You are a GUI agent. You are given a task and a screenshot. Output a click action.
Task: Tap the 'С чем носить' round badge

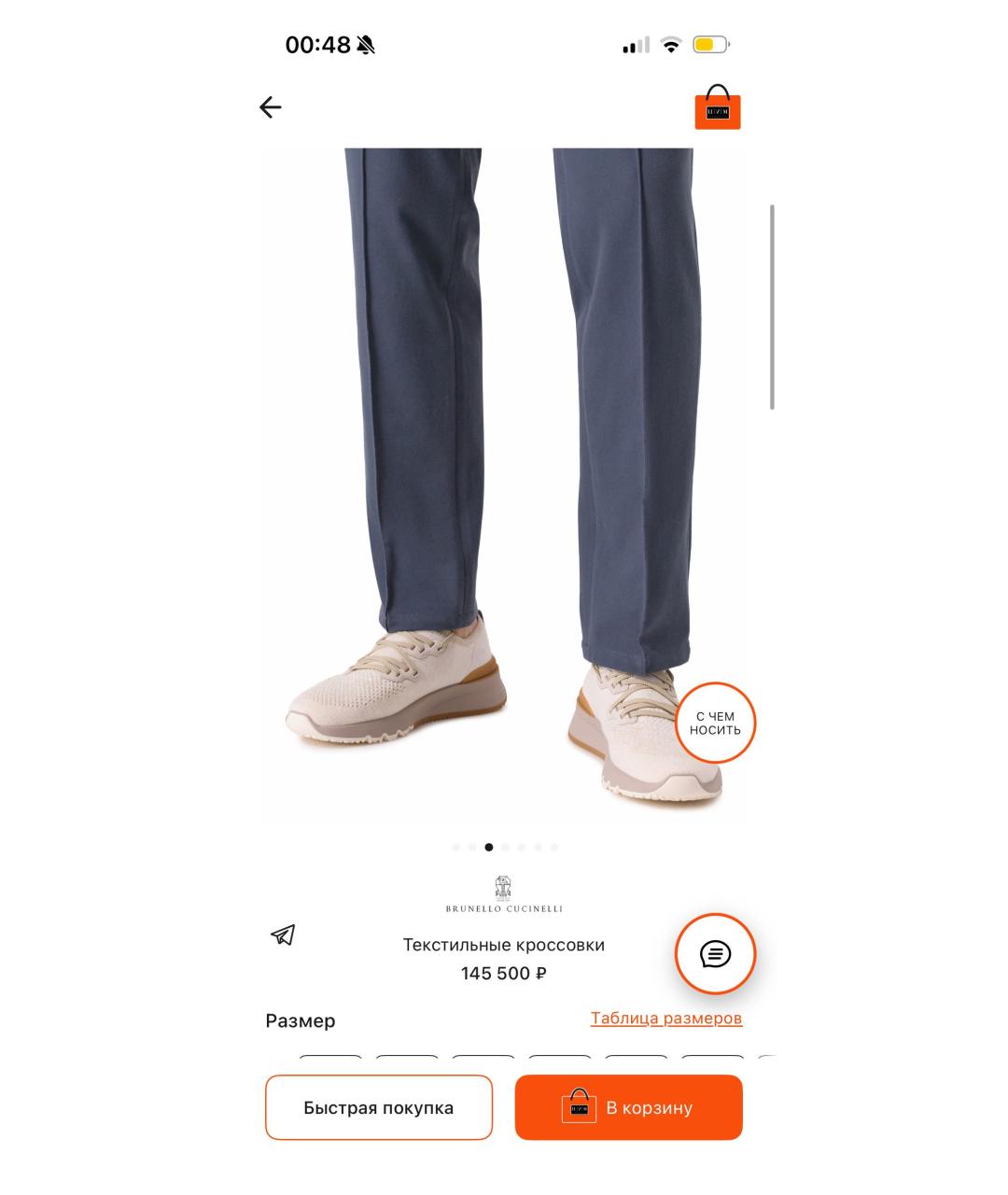[x=715, y=724]
